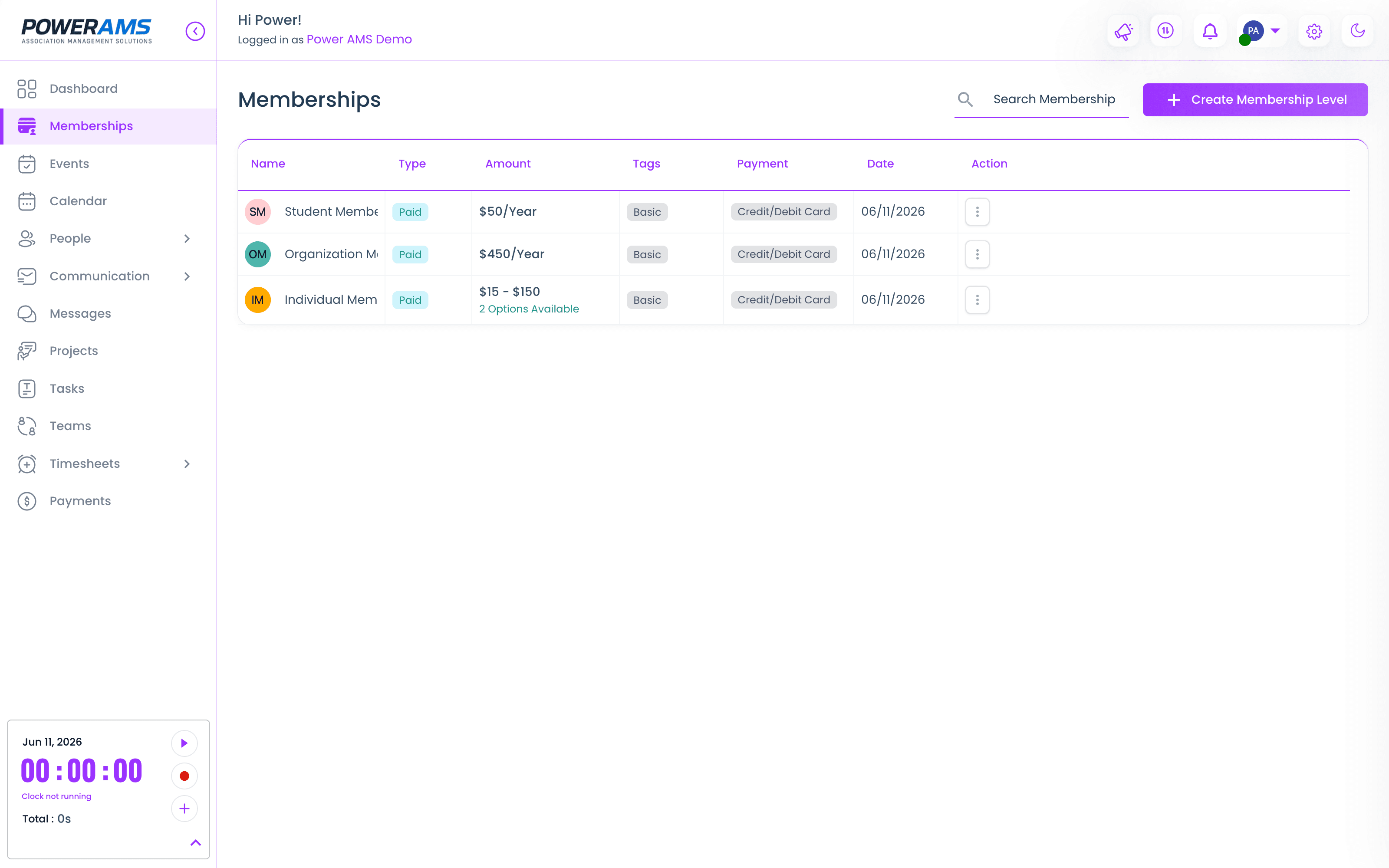Expand the People submenu chevron
1389x868 pixels.
(x=187, y=239)
